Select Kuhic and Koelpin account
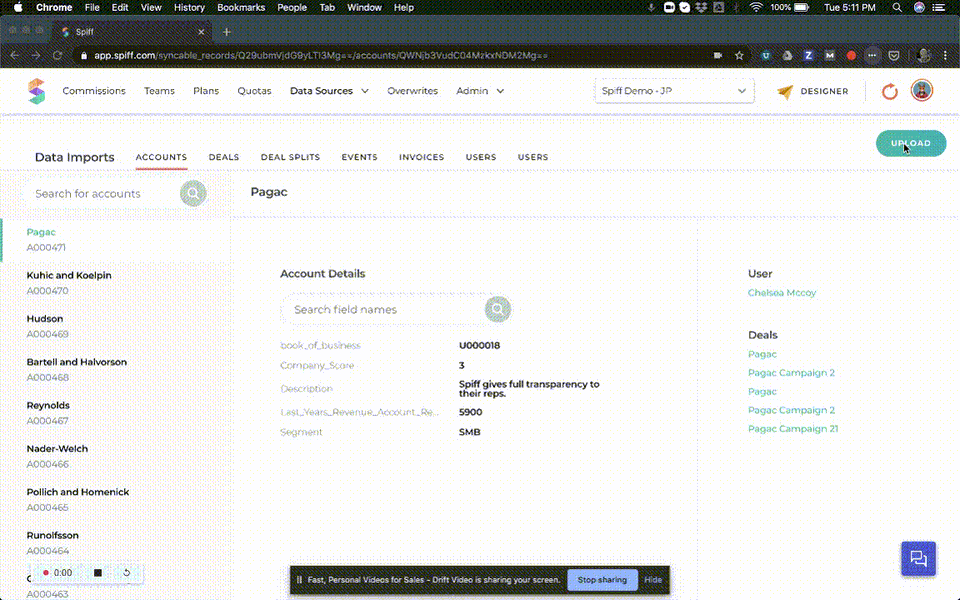The height and width of the screenshot is (600, 960). point(115,283)
